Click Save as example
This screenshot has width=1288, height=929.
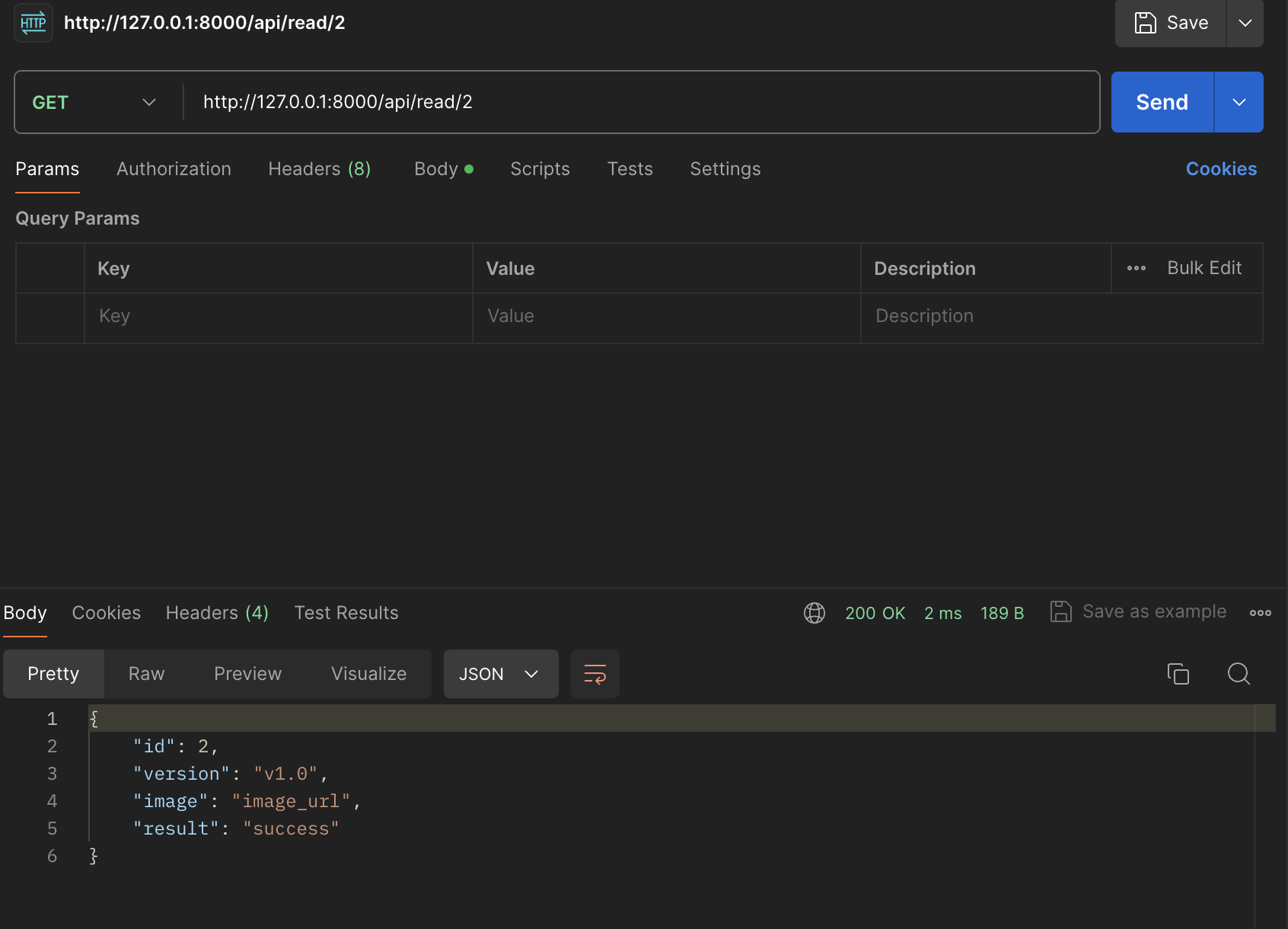tap(1139, 611)
